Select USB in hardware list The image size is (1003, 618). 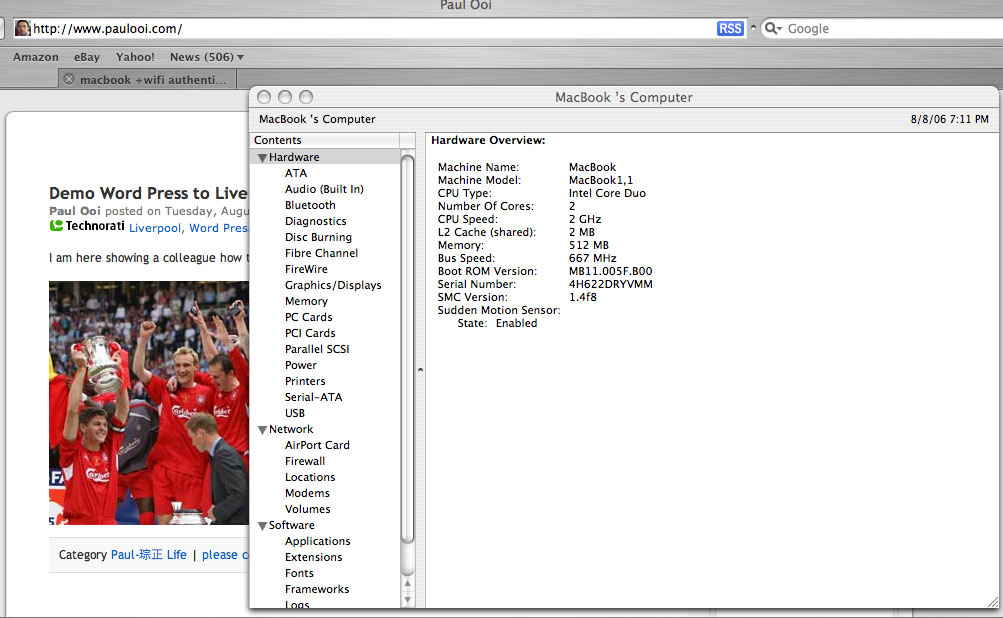[295, 413]
